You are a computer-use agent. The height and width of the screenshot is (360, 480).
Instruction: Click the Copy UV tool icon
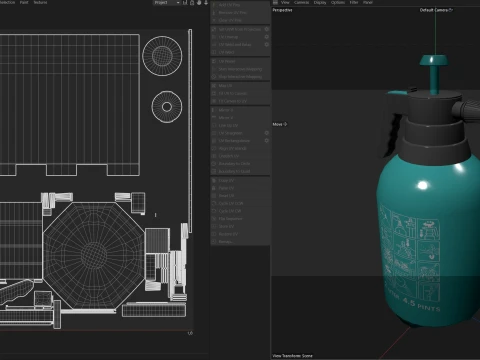tap(214, 180)
